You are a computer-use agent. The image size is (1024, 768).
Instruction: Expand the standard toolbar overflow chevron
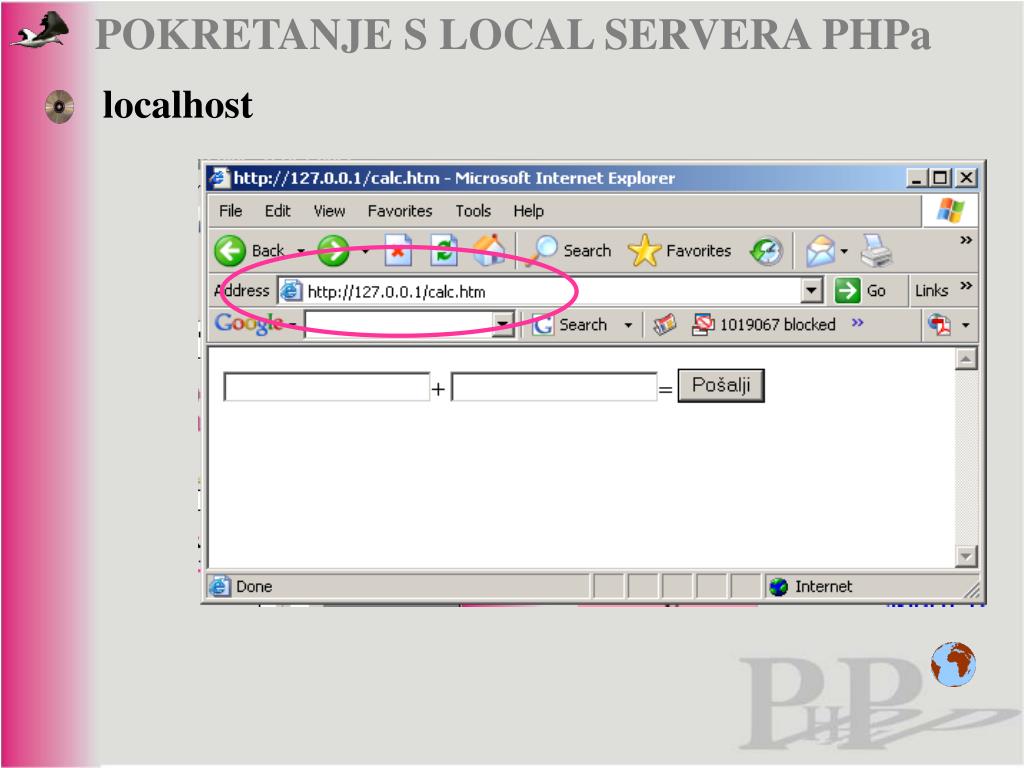966,240
